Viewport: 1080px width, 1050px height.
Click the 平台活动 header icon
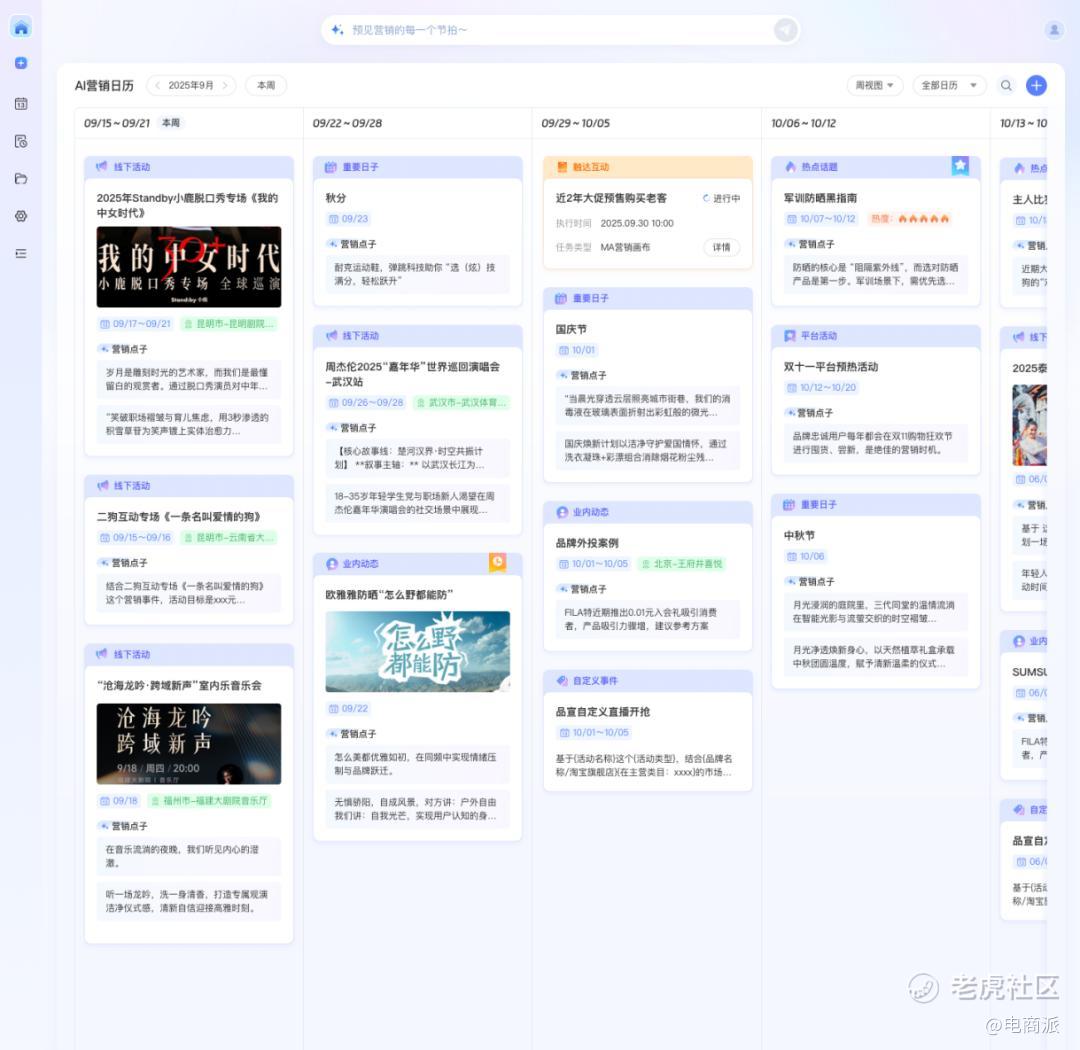[790, 336]
